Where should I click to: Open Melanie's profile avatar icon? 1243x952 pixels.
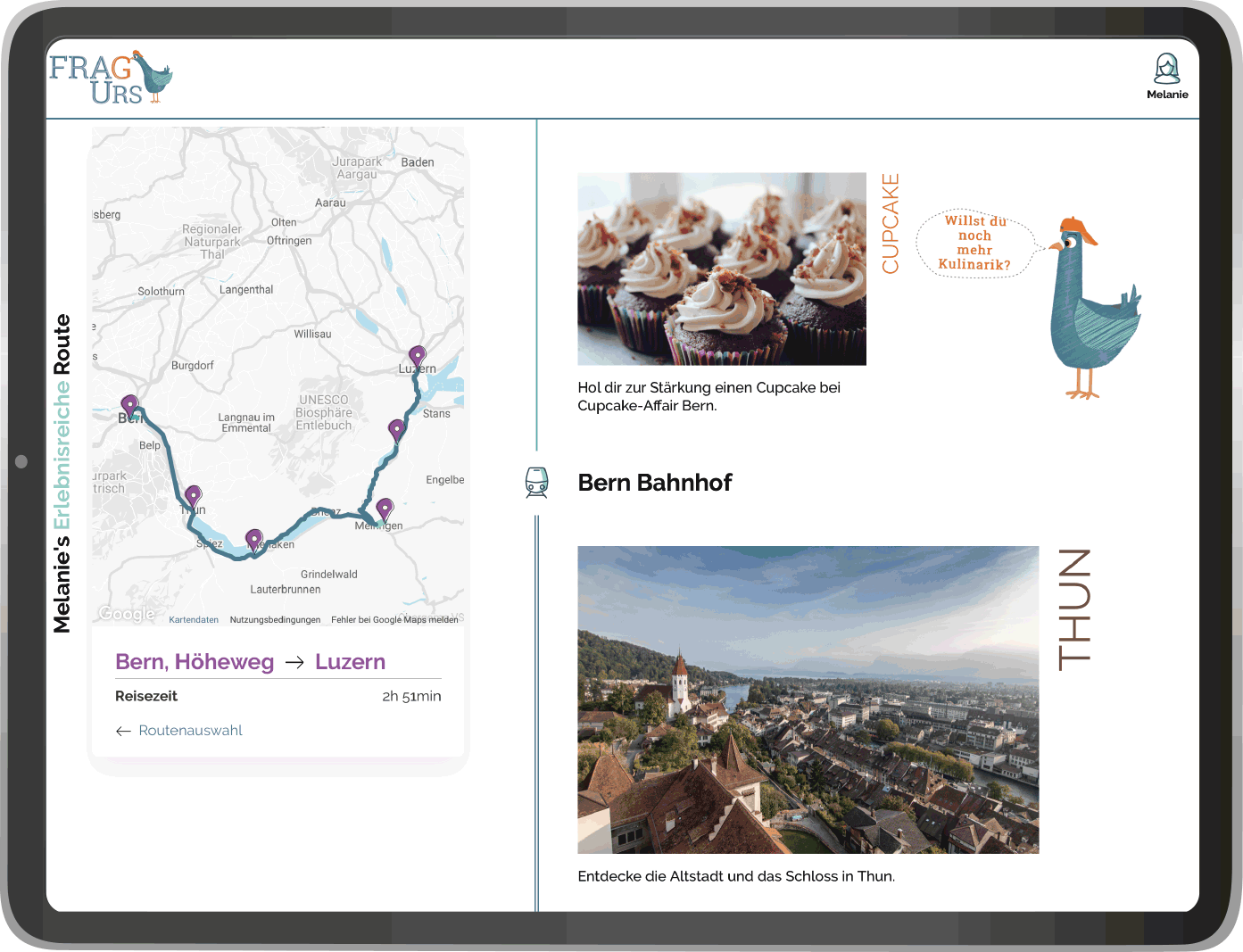[1166, 69]
